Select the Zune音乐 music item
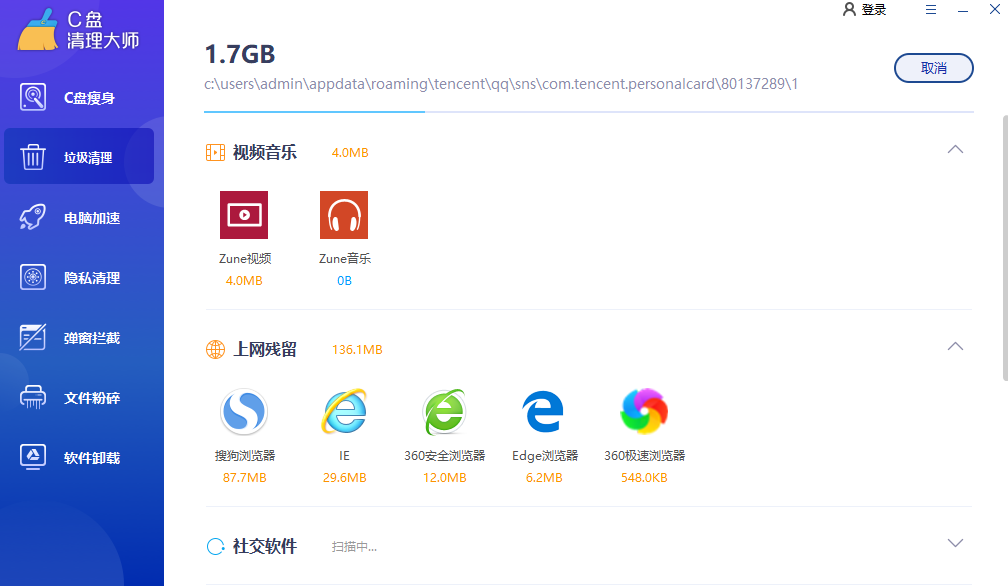This screenshot has width=1008, height=586. point(344,215)
